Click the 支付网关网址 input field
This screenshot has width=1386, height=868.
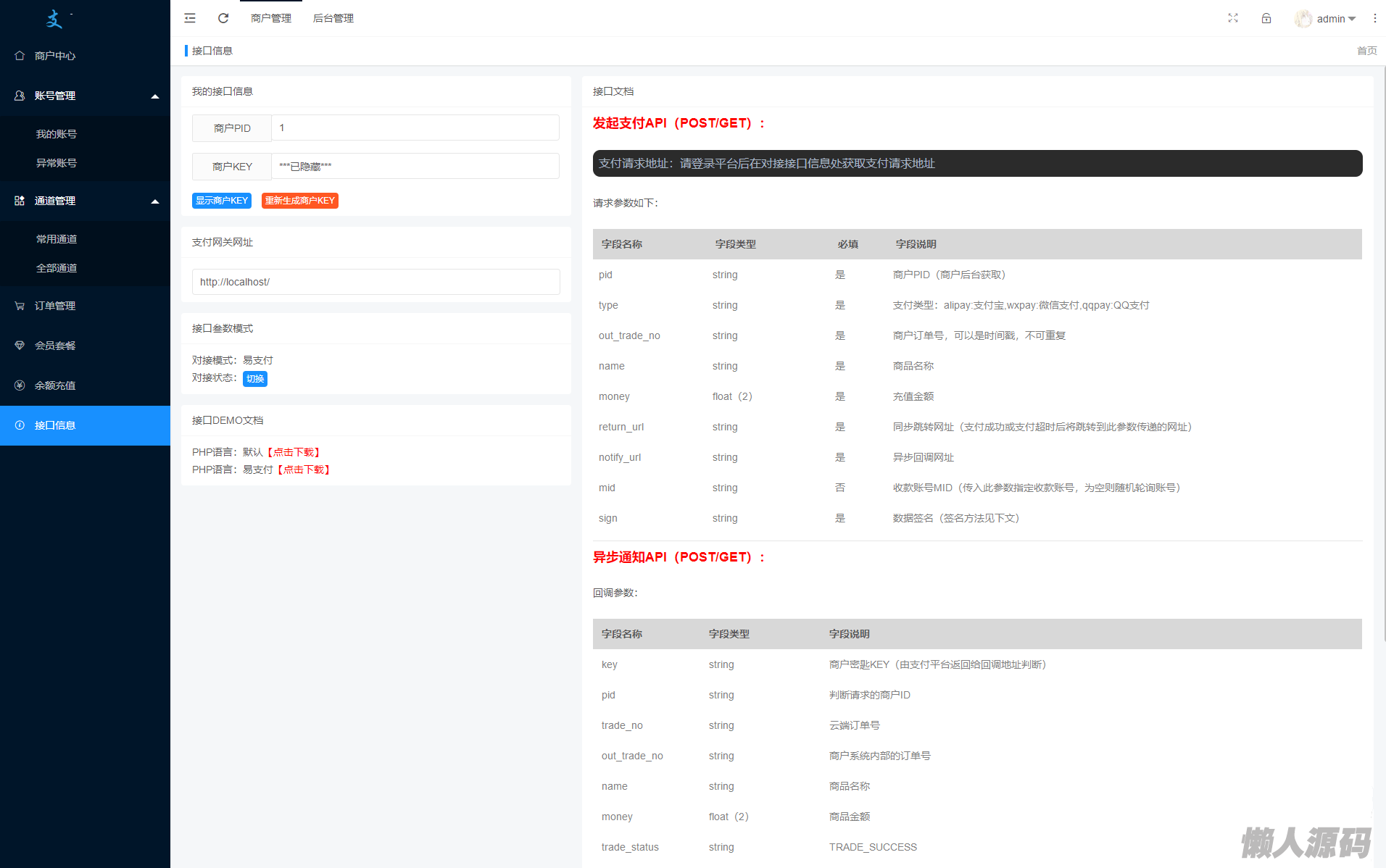[375, 282]
